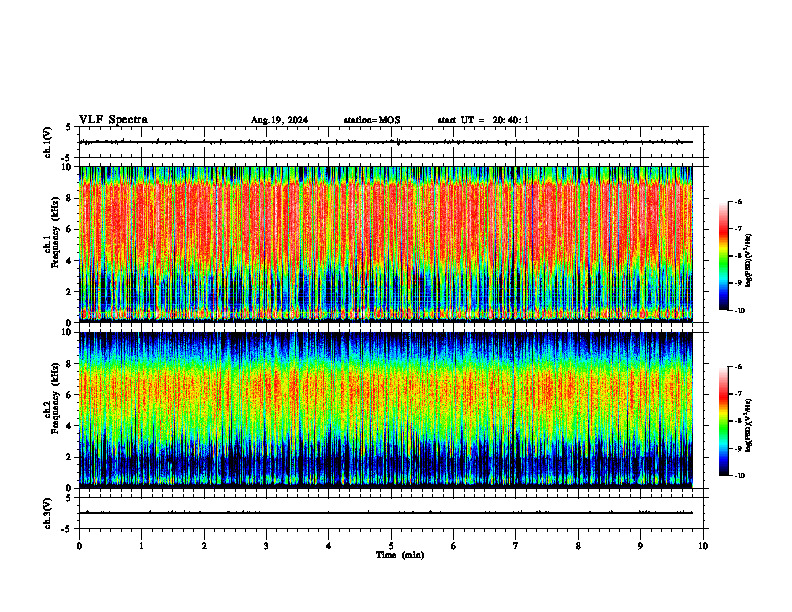Screen dimensions: 792x612
Task: Select the "start UT = 20:40: 1" text
Action: click(x=483, y=120)
